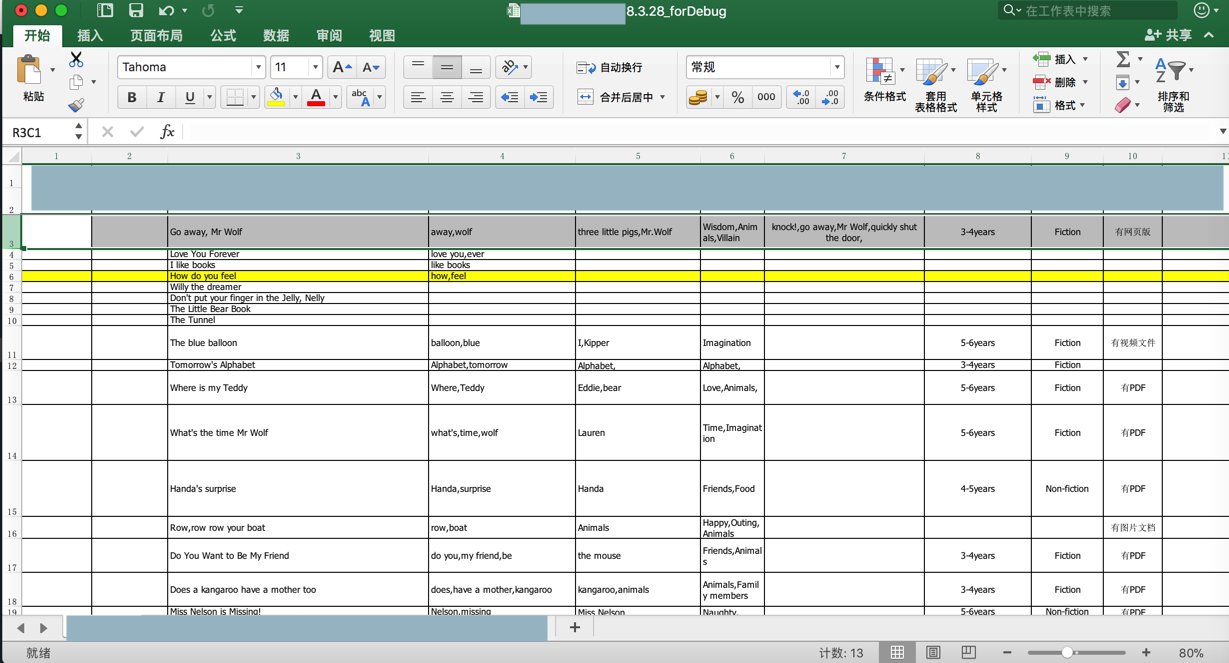
Task: Open the number format dropdown showing 常规
Action: pos(836,67)
